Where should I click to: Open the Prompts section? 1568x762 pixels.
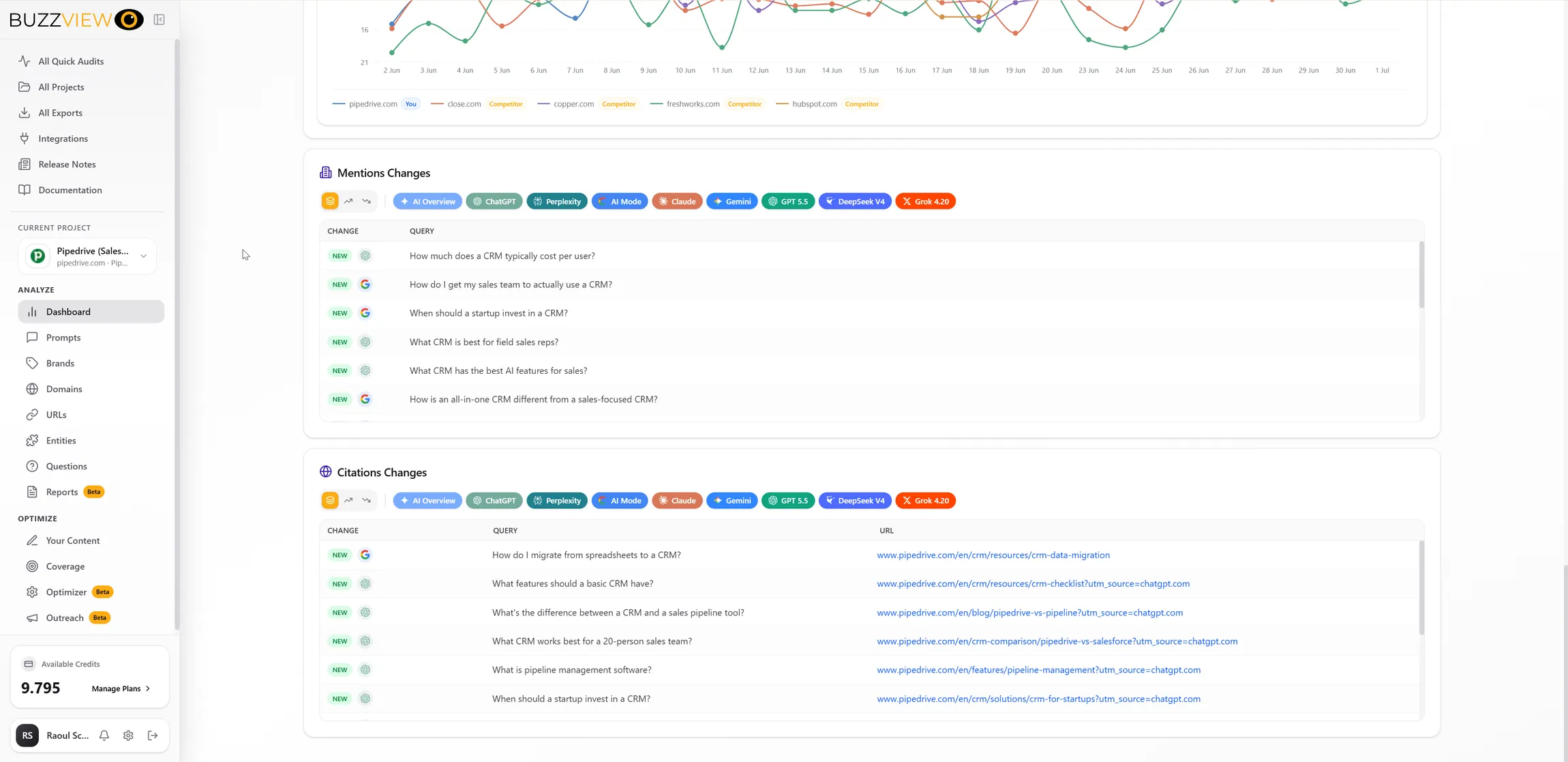point(63,338)
